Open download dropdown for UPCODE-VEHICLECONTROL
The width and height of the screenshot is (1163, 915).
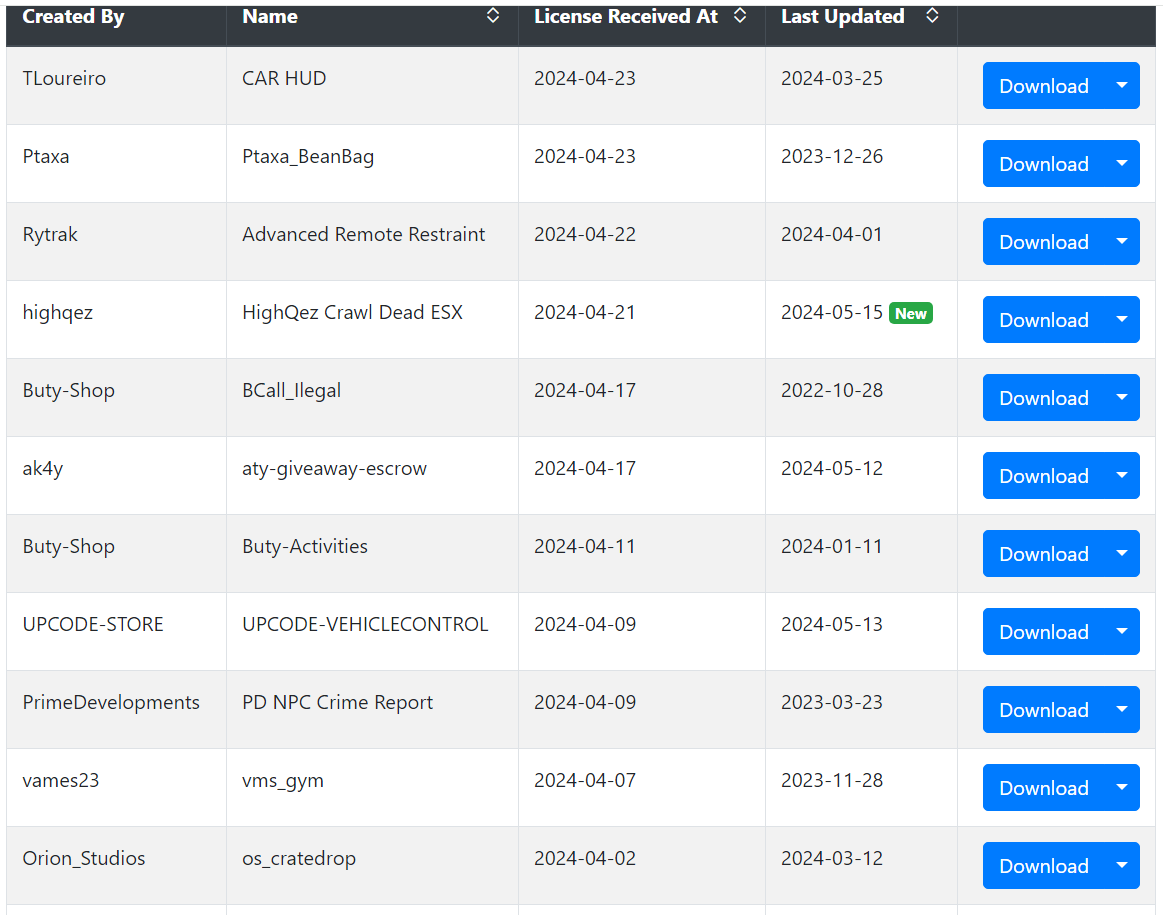(1122, 632)
